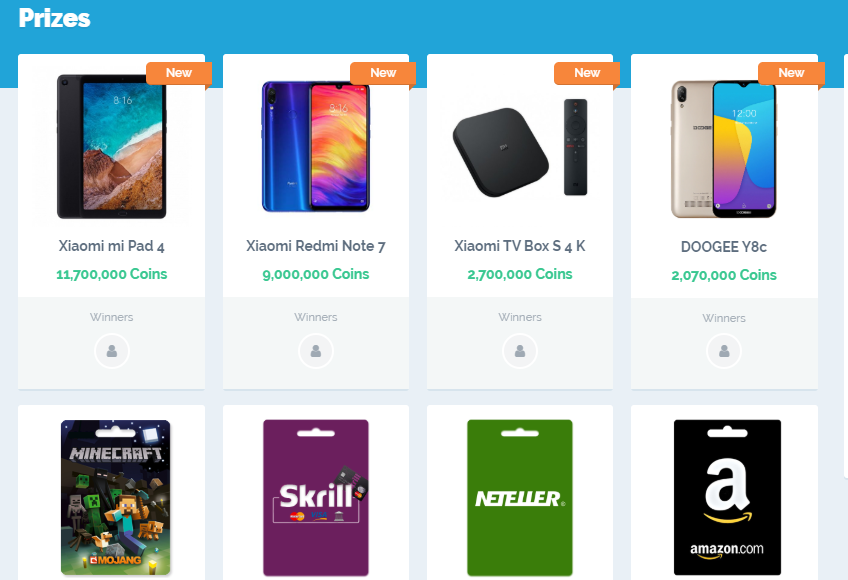Open the Xiaomi TV Box product image

520,147
